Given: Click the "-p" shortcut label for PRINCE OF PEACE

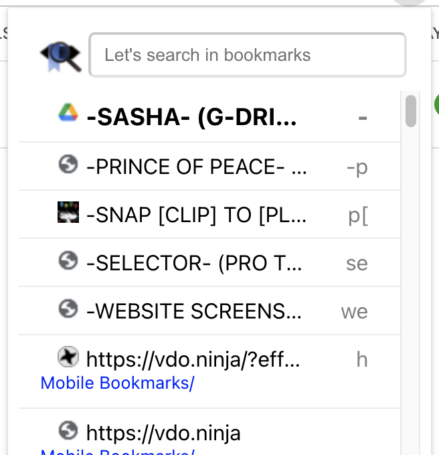Looking at the screenshot, I should pos(357,167).
